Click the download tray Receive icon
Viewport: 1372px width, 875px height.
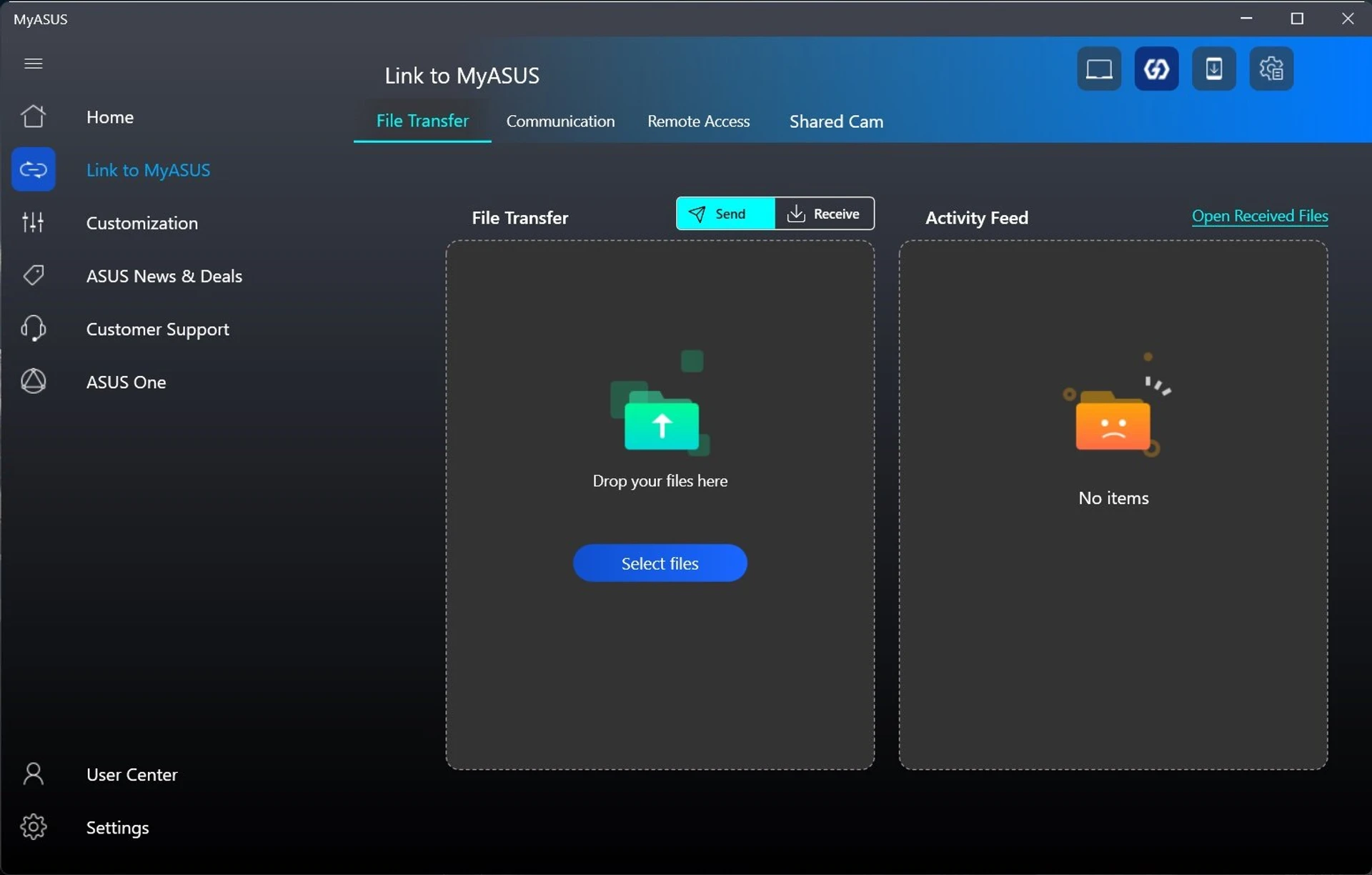(x=795, y=214)
